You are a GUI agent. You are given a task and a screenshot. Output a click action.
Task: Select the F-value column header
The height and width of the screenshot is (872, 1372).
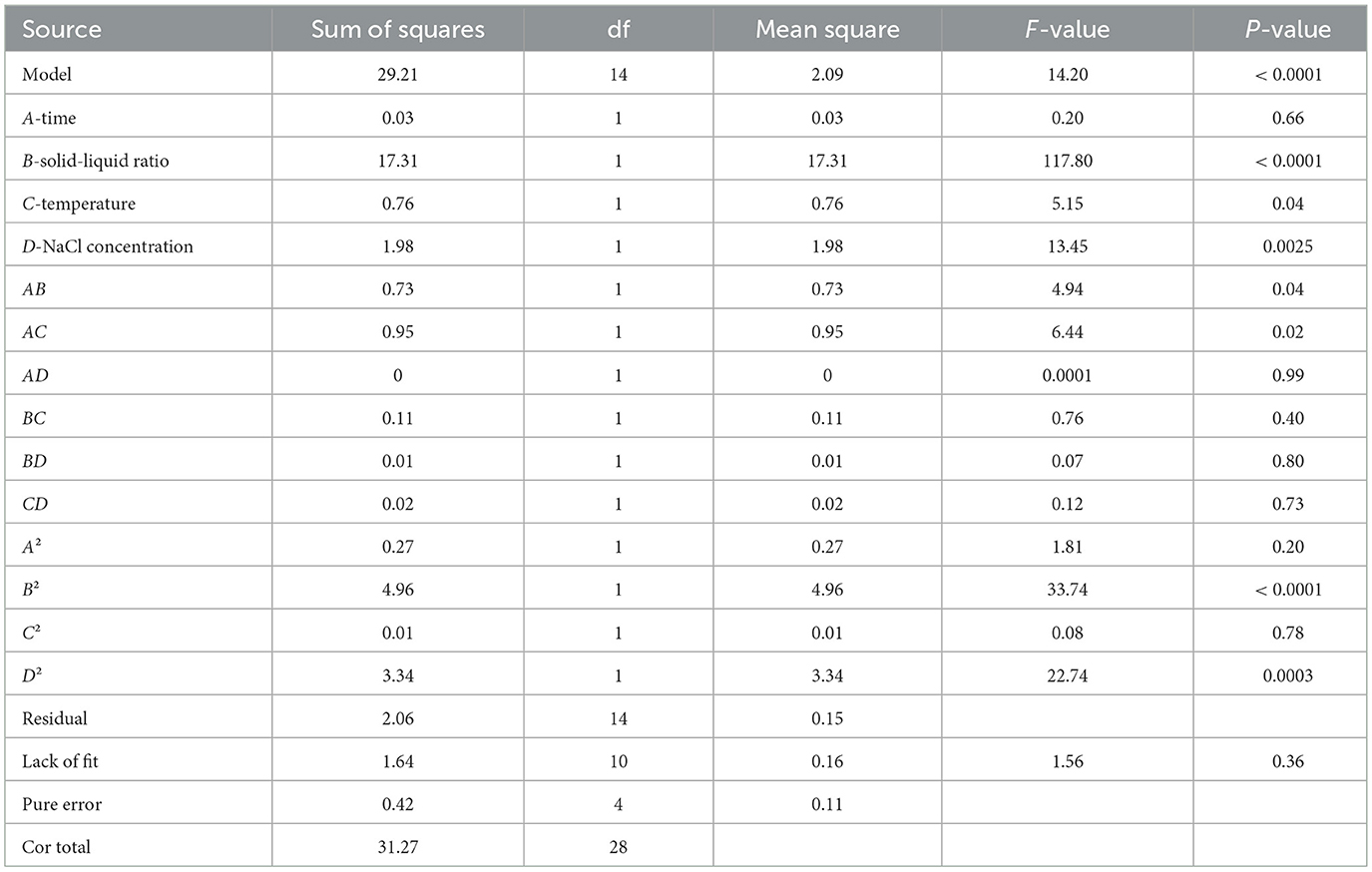tap(1067, 29)
